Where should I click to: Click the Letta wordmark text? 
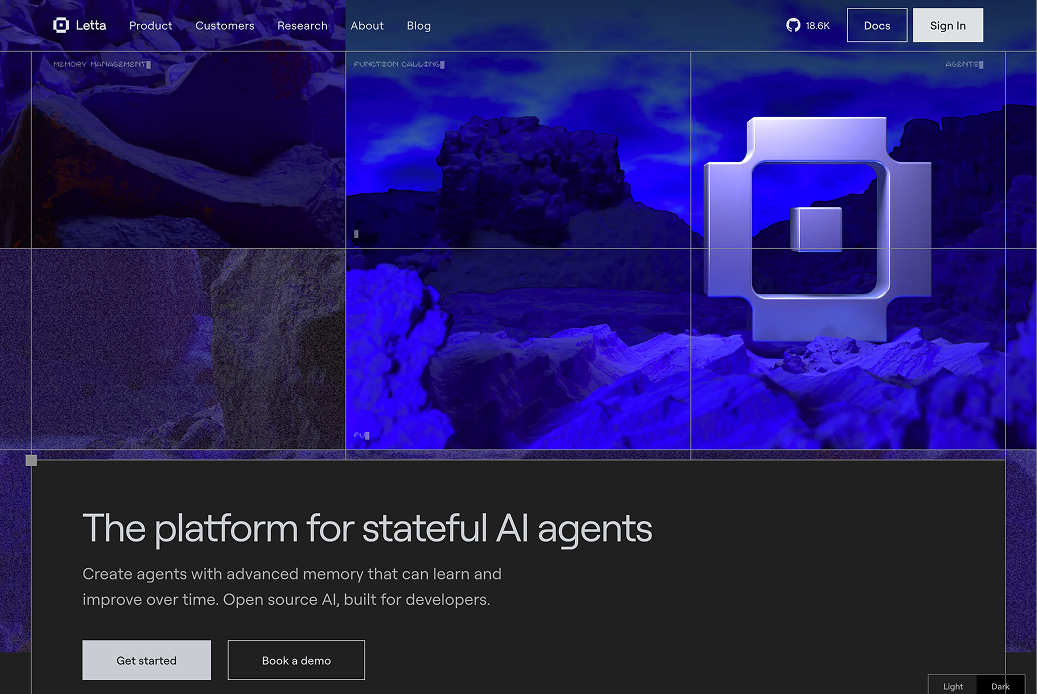pyautogui.click(x=91, y=25)
